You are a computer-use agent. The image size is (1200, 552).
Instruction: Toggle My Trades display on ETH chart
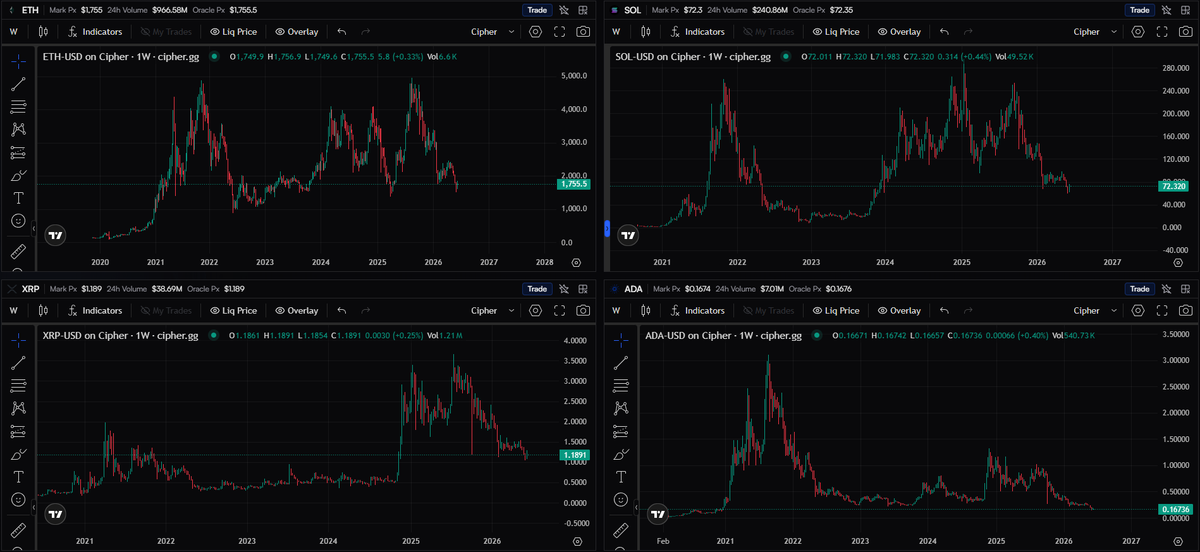165,32
